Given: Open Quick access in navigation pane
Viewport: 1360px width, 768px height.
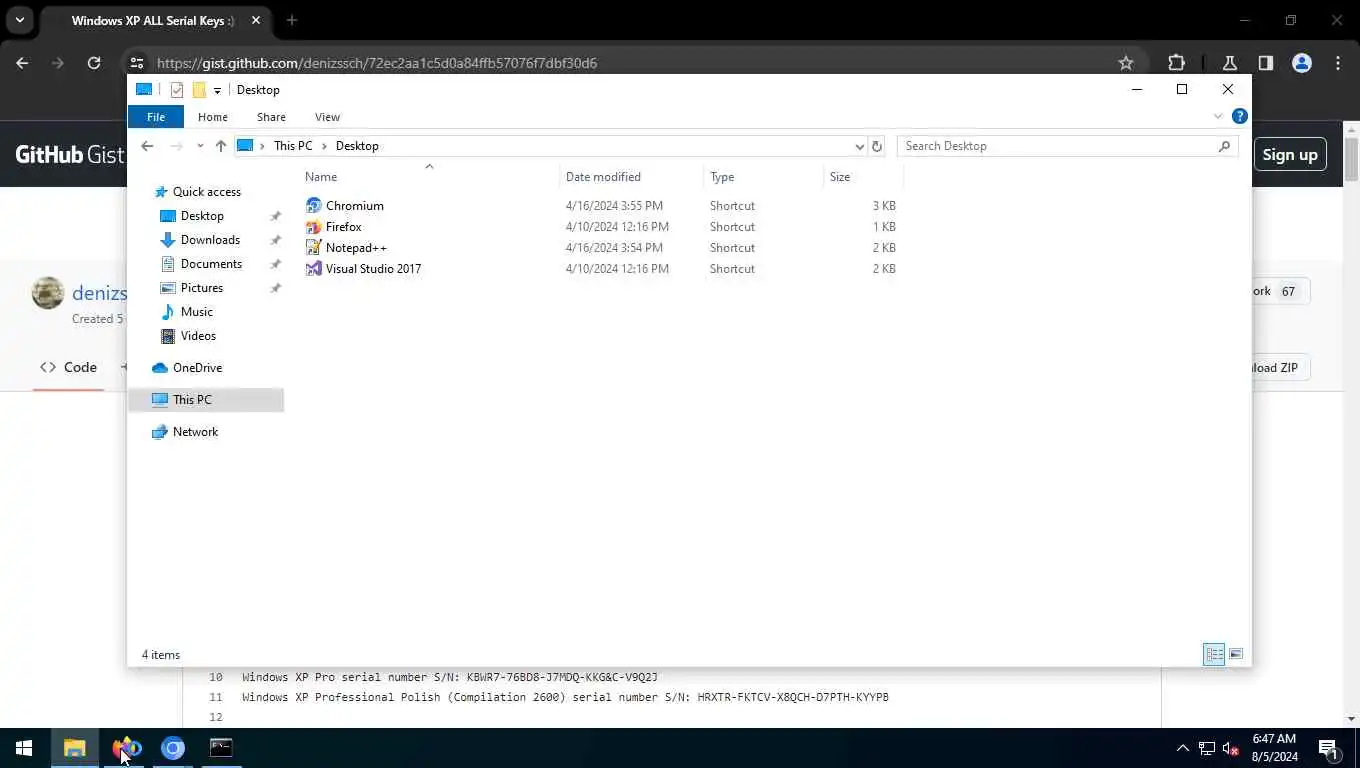Looking at the screenshot, I should [x=206, y=192].
